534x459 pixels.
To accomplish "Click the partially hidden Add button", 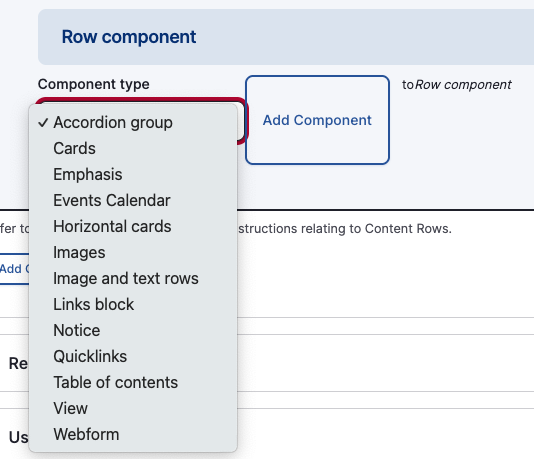I will [14, 269].
